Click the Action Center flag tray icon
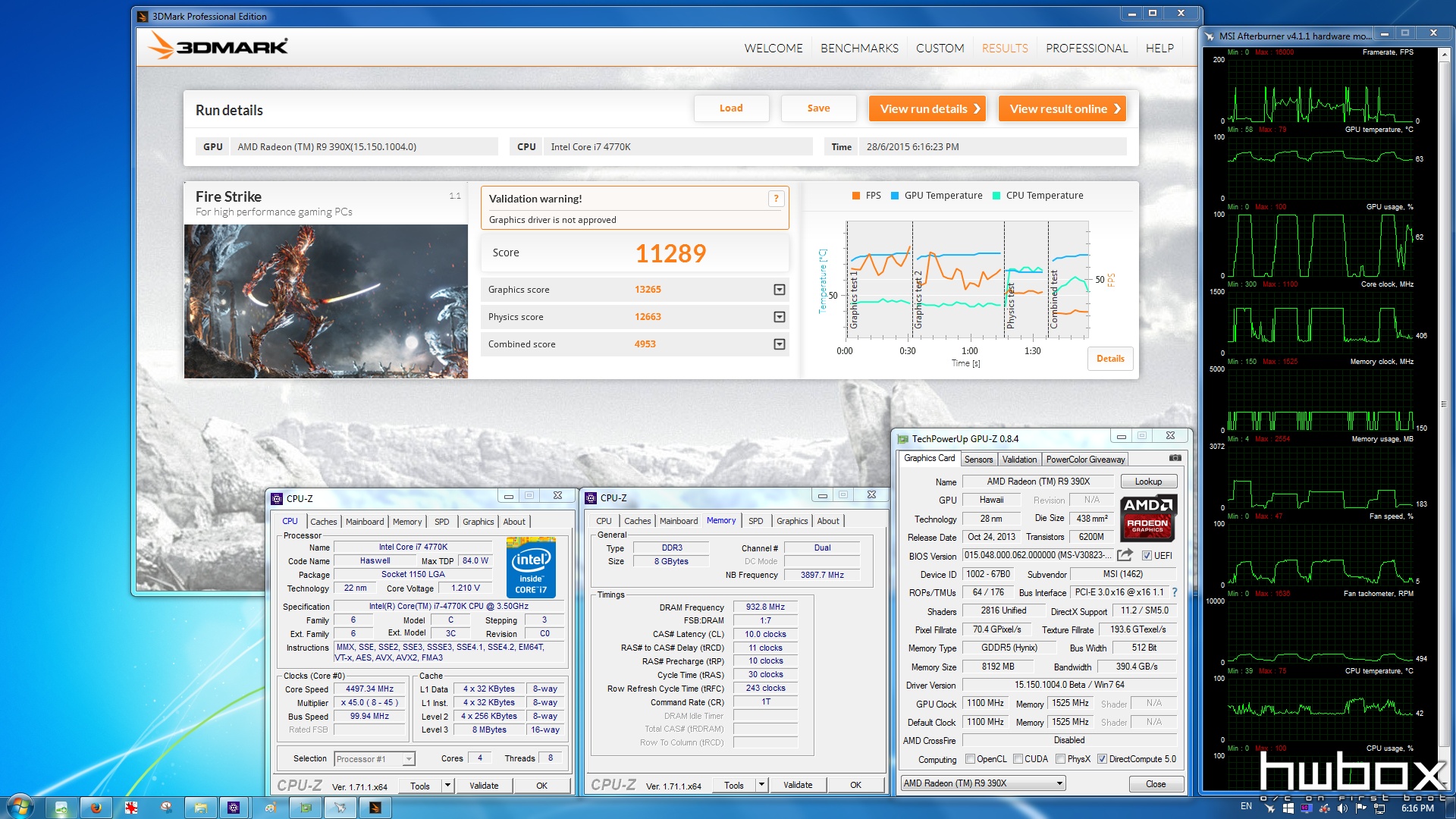Screen dimensions: 1456x819 1360,808
